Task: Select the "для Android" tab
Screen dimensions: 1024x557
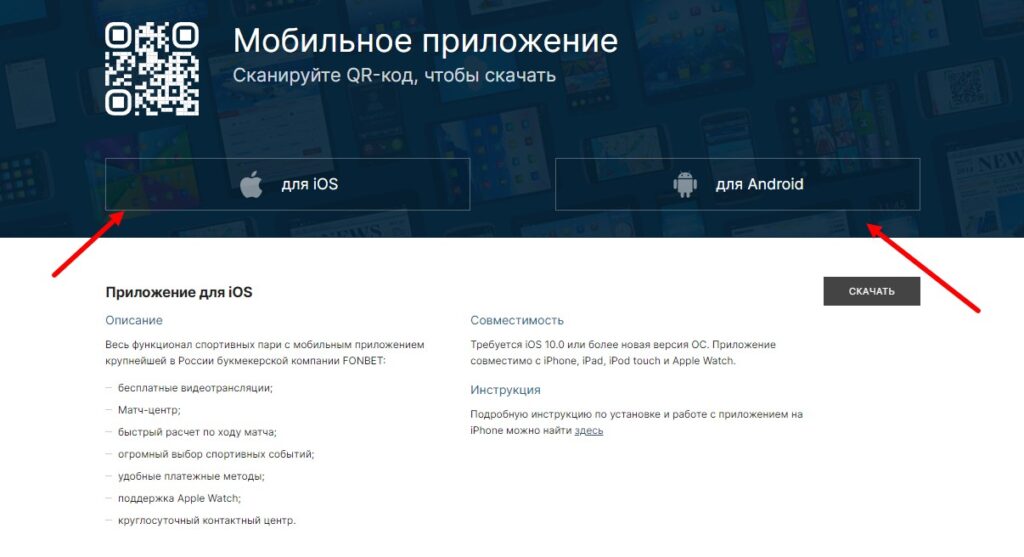Action: [x=737, y=184]
